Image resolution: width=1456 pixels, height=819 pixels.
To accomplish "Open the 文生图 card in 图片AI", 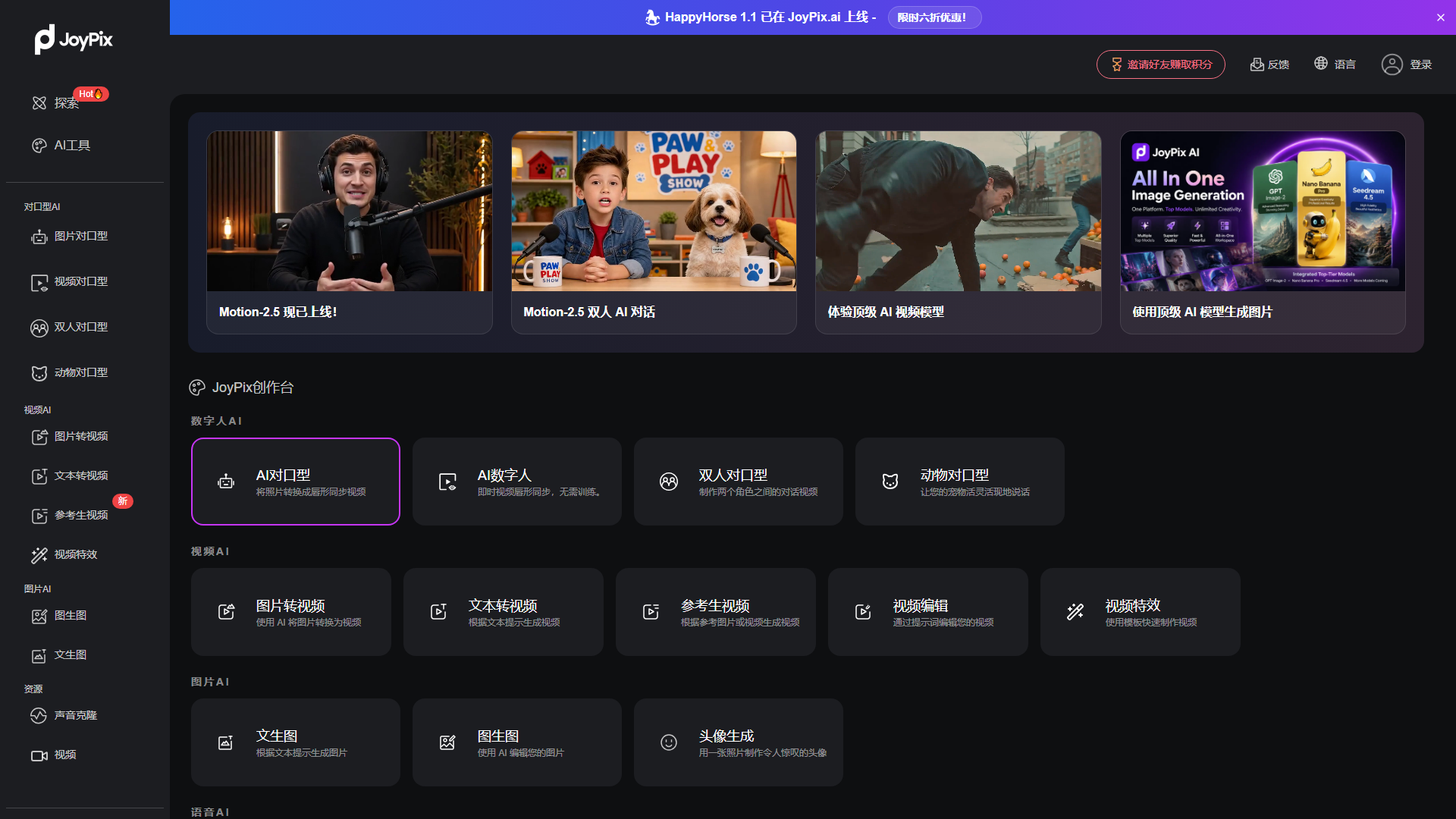I will point(296,742).
